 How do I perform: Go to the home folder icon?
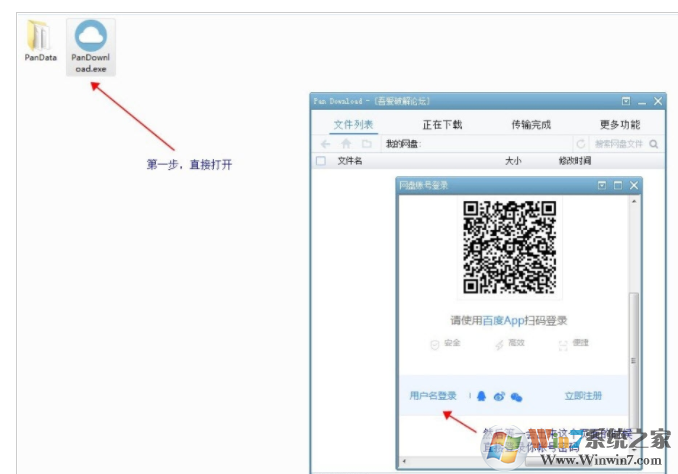pos(346,144)
